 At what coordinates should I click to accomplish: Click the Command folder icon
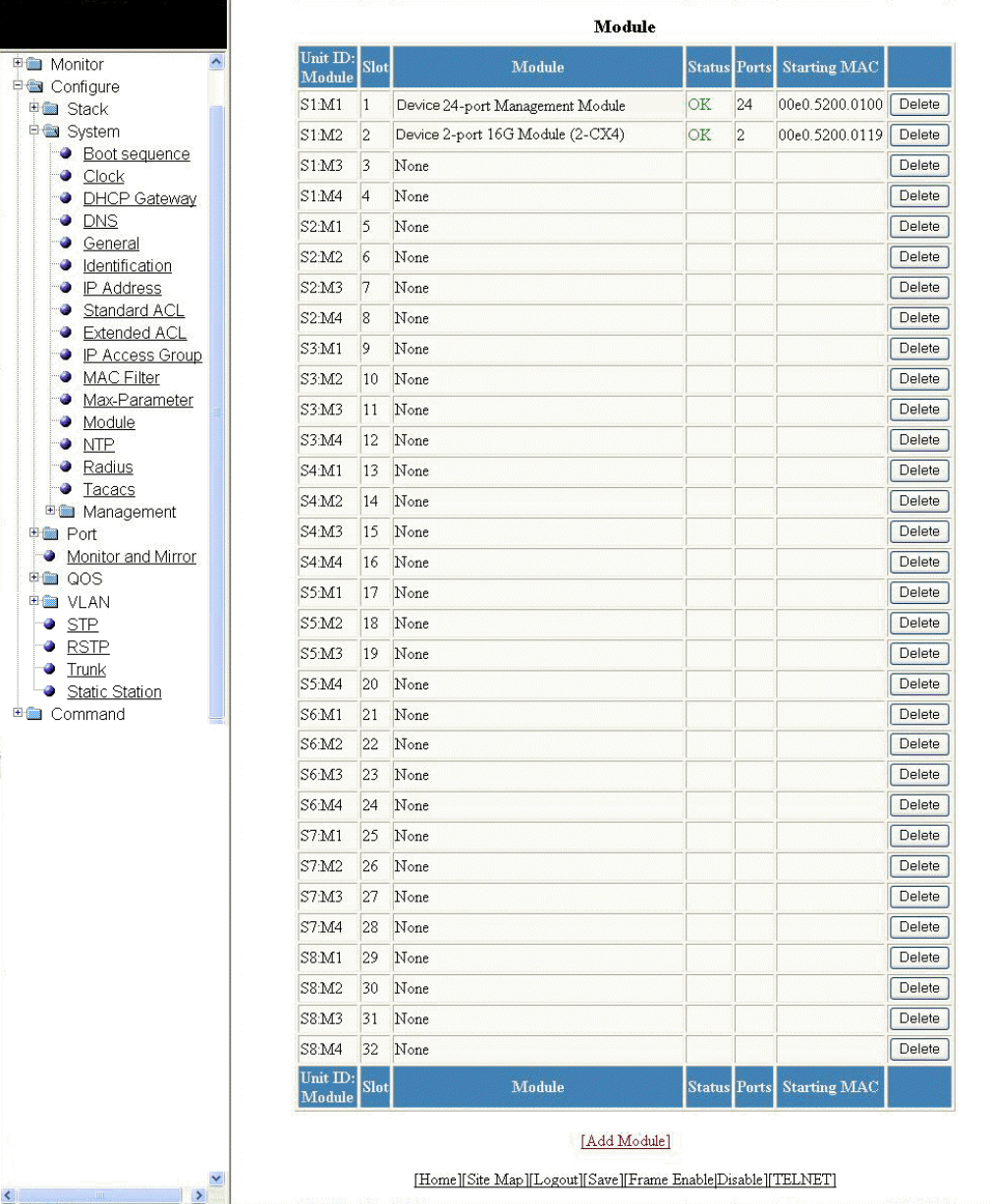click(x=35, y=714)
